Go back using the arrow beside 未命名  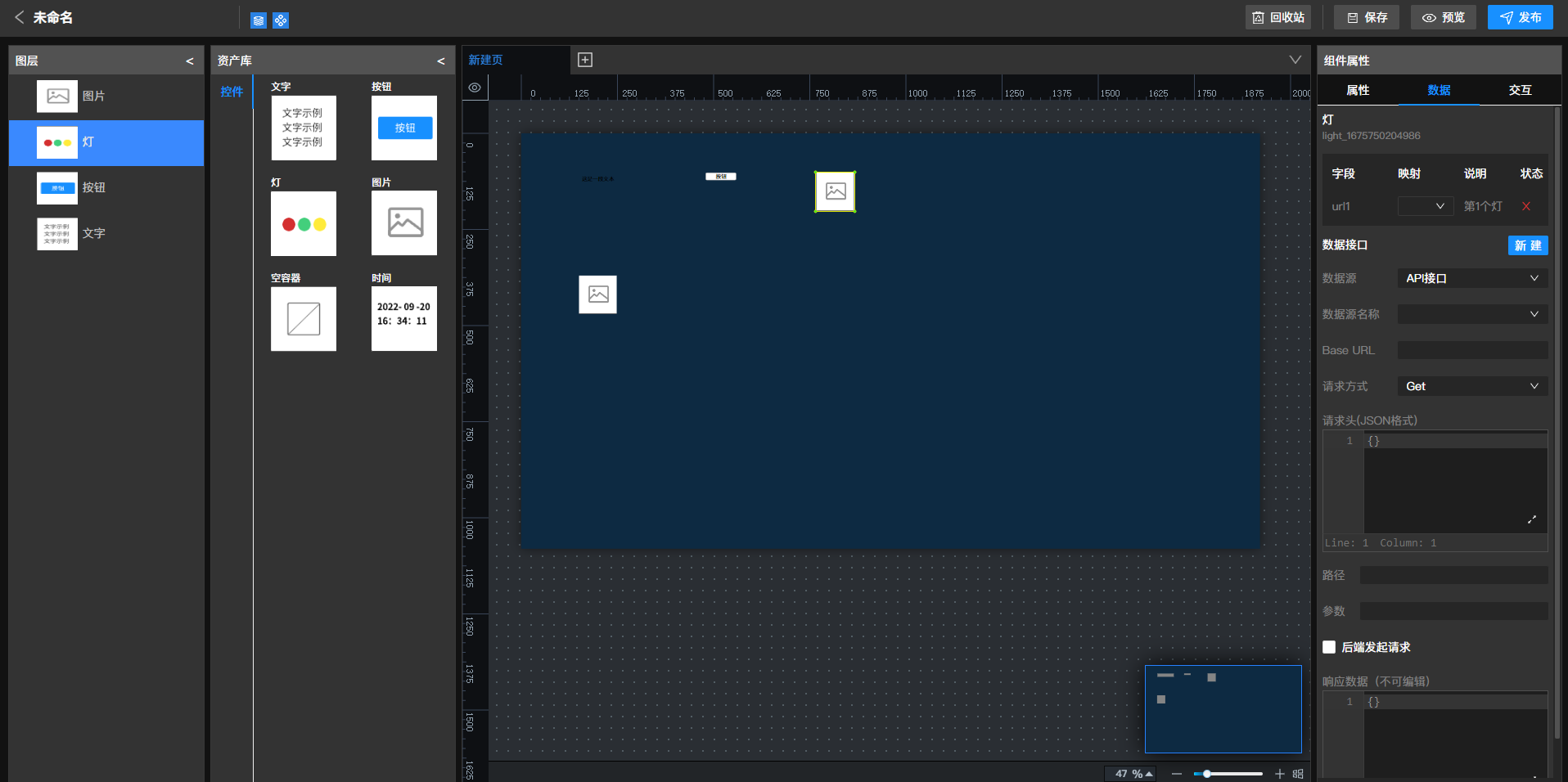[19, 17]
